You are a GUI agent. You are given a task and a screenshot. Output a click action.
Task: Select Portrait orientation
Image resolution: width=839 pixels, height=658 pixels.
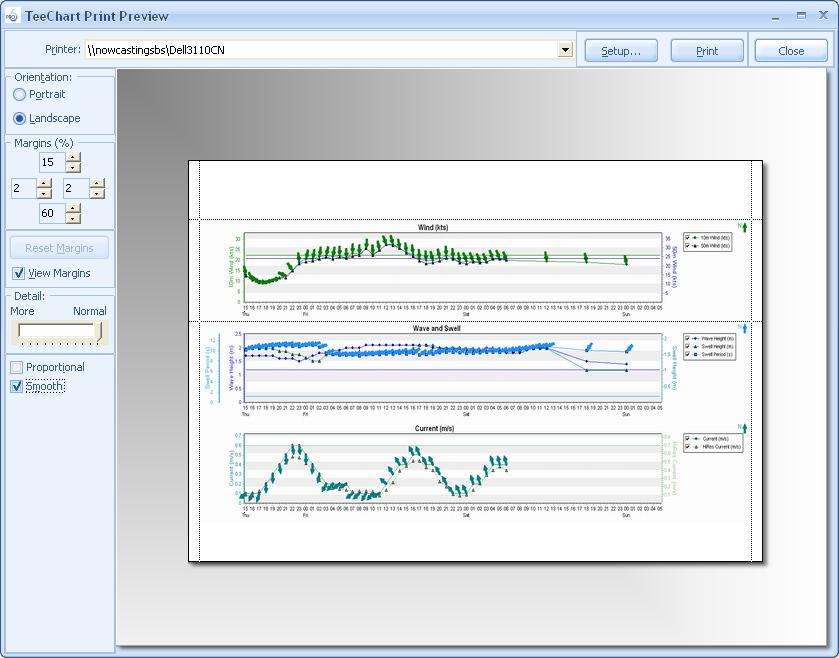[x=19, y=95]
